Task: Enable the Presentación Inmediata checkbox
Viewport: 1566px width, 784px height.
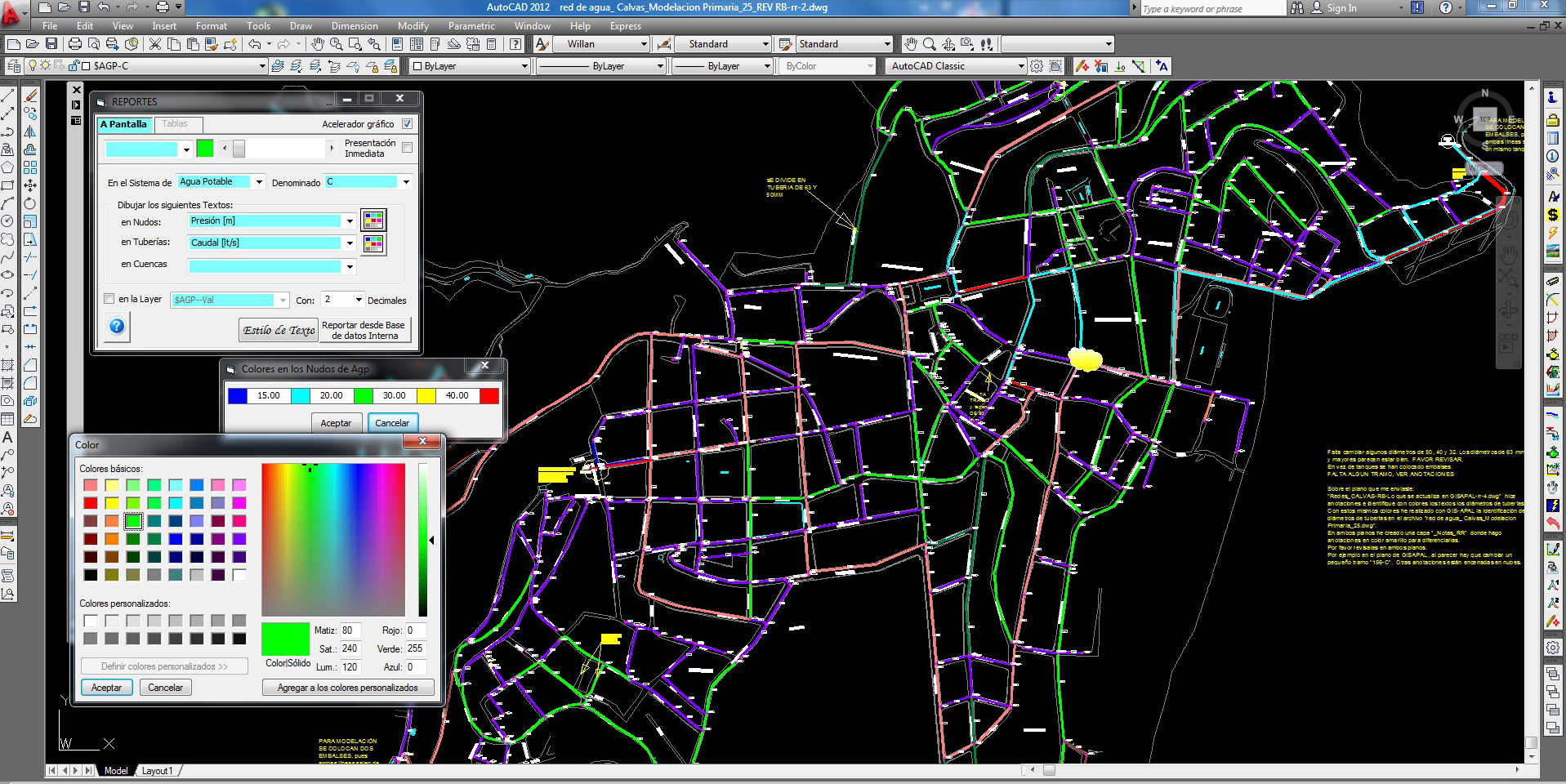Action: [x=407, y=148]
